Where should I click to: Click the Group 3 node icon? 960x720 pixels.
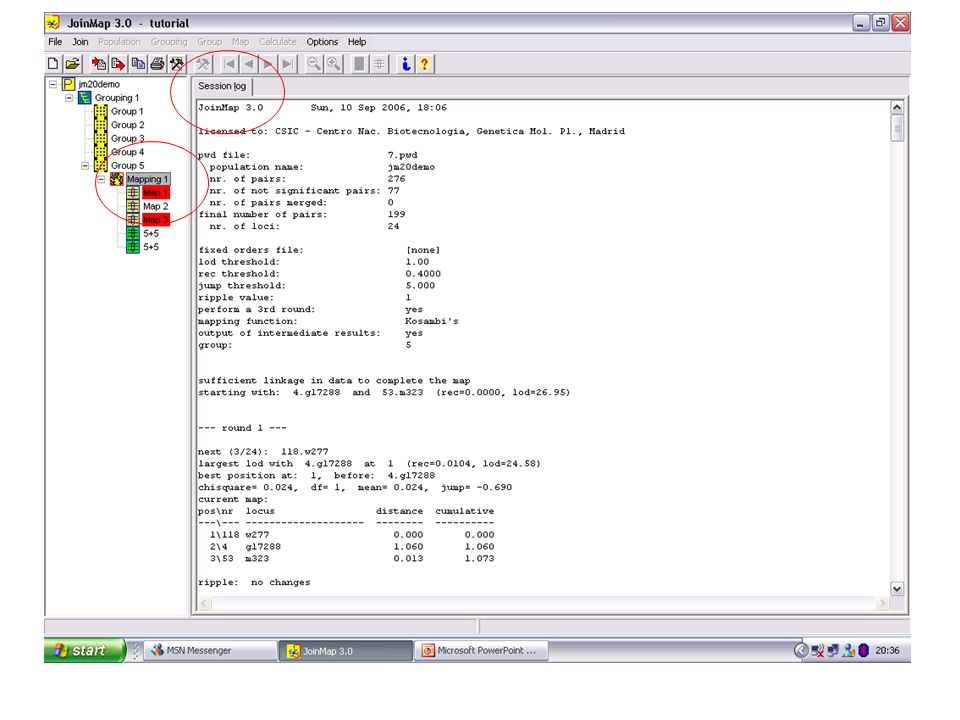(x=100, y=138)
